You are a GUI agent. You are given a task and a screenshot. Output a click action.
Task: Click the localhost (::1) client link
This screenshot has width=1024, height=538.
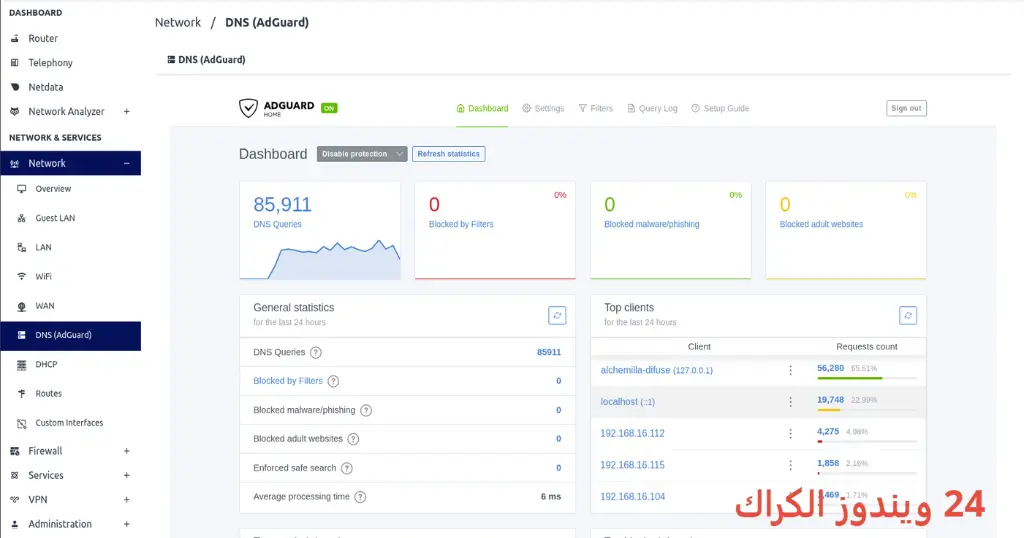point(627,402)
